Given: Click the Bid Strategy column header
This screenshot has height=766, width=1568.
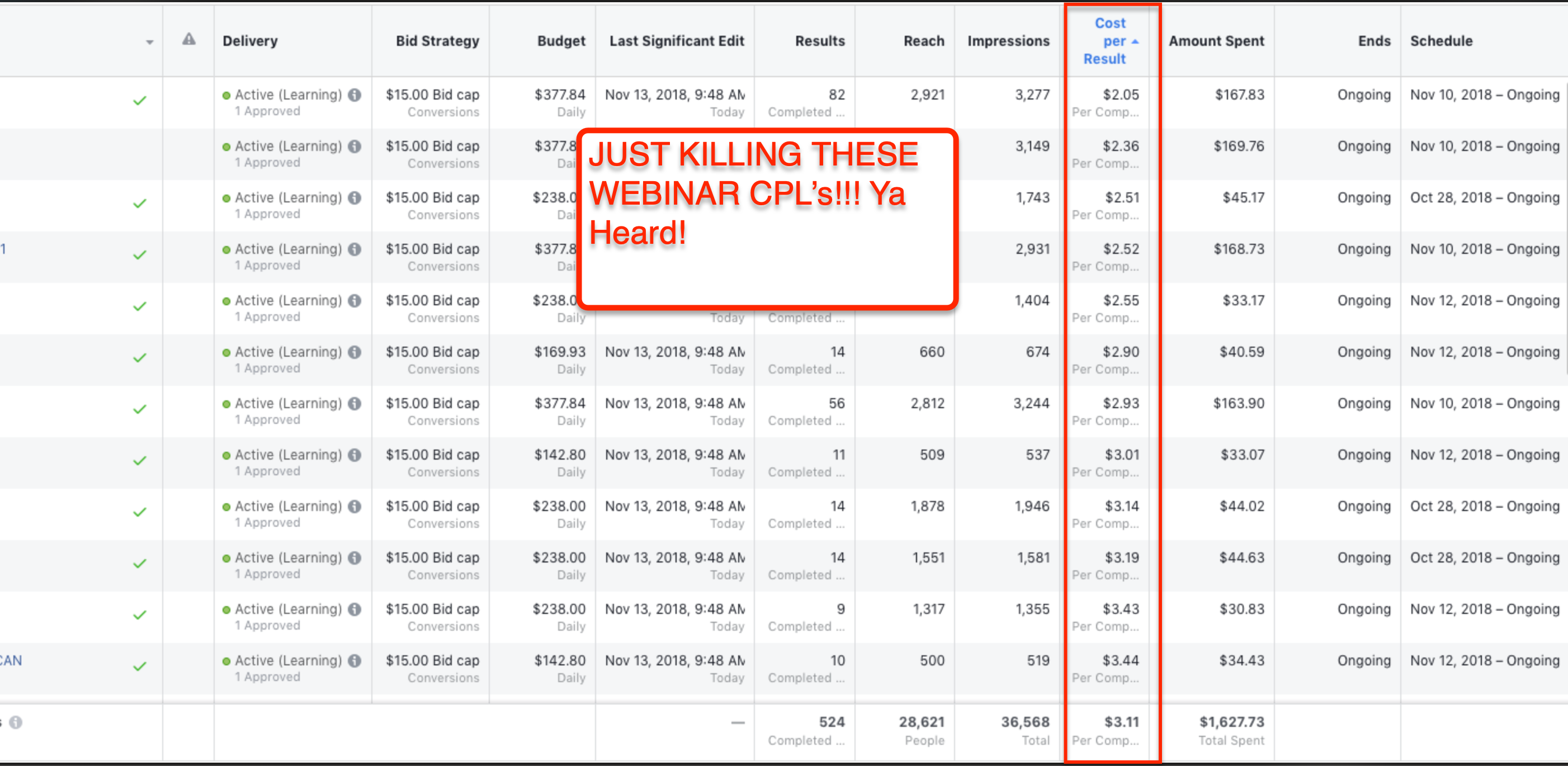Looking at the screenshot, I should [x=437, y=41].
